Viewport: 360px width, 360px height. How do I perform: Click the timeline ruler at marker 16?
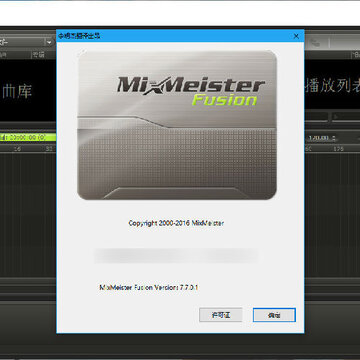tap(17, 149)
